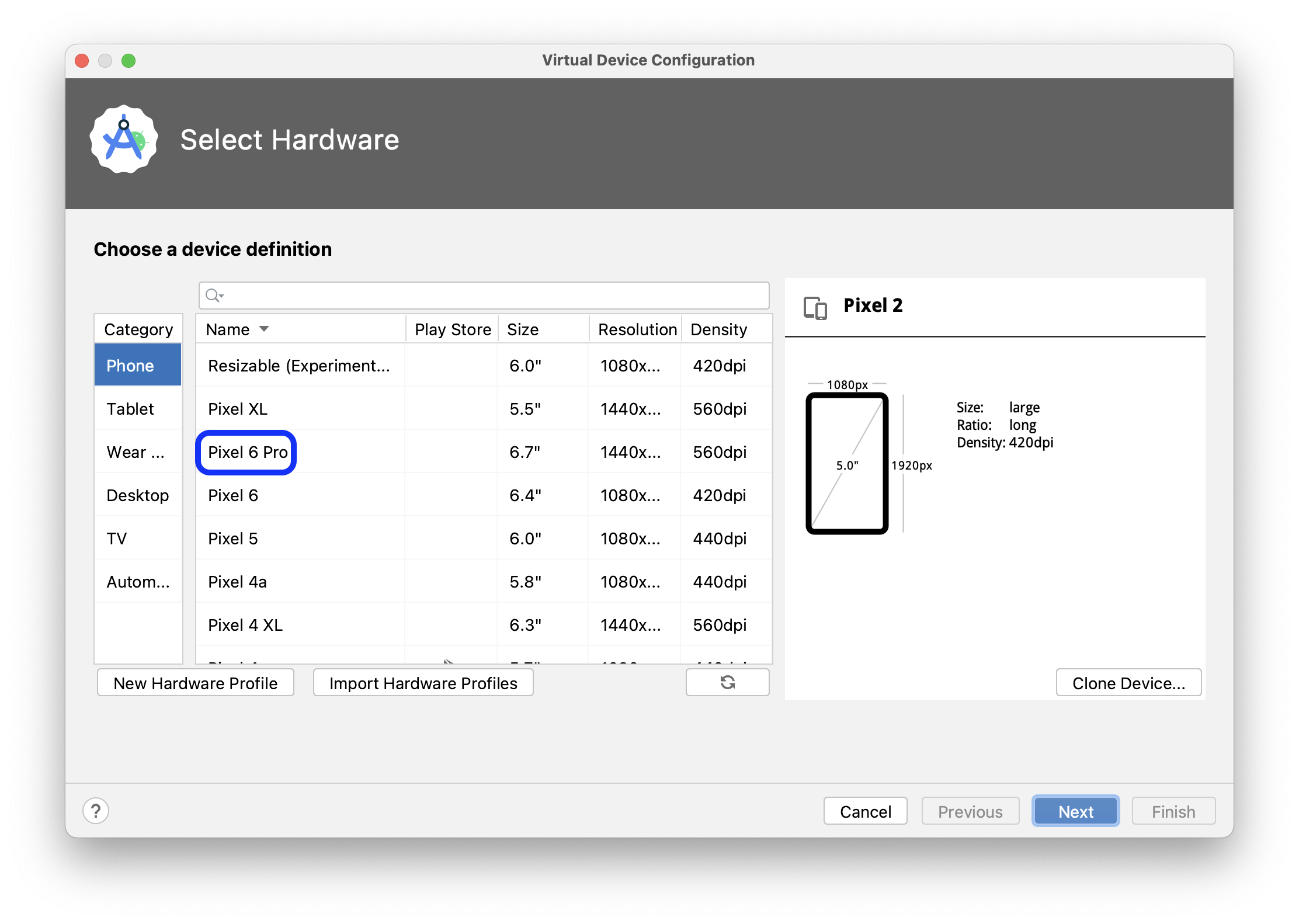
Task: Focus the device search field
Action: coord(484,296)
